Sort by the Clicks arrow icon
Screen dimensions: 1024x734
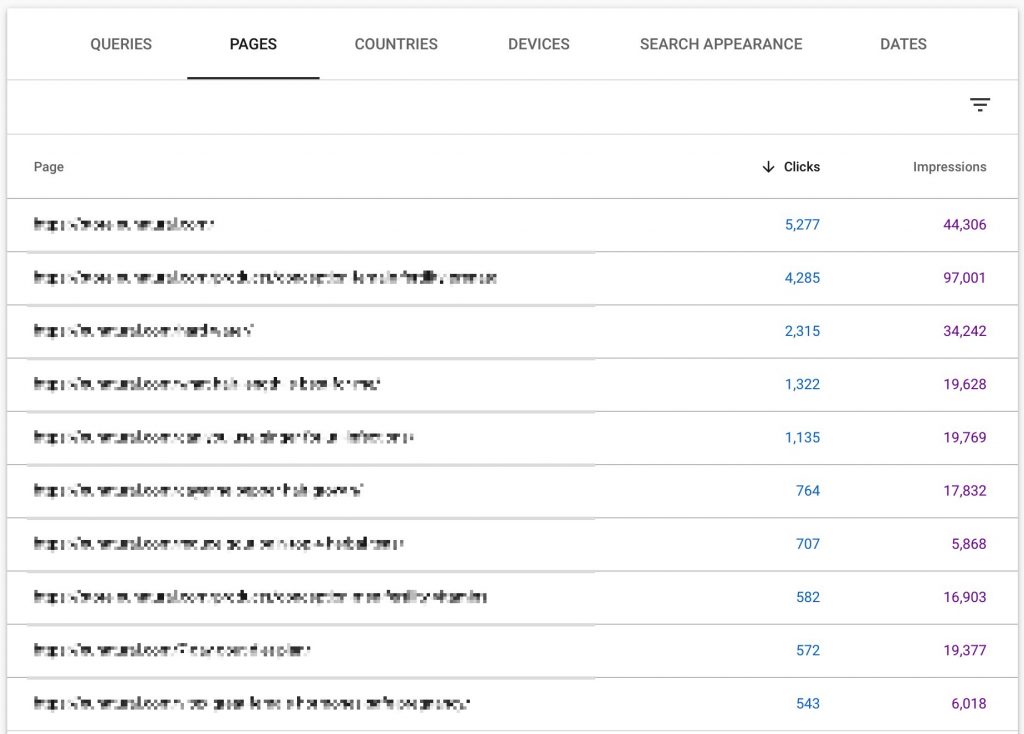pyautogui.click(x=768, y=167)
